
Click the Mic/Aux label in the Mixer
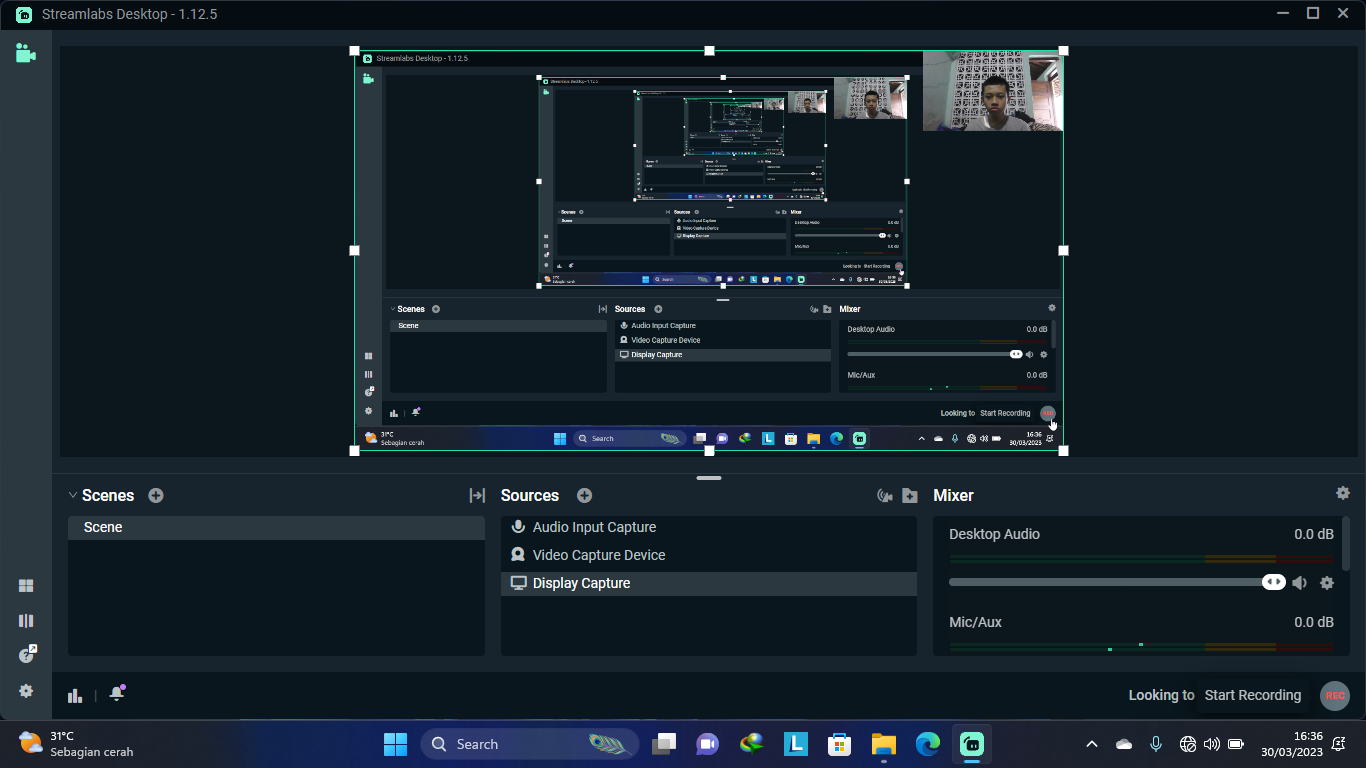975,622
